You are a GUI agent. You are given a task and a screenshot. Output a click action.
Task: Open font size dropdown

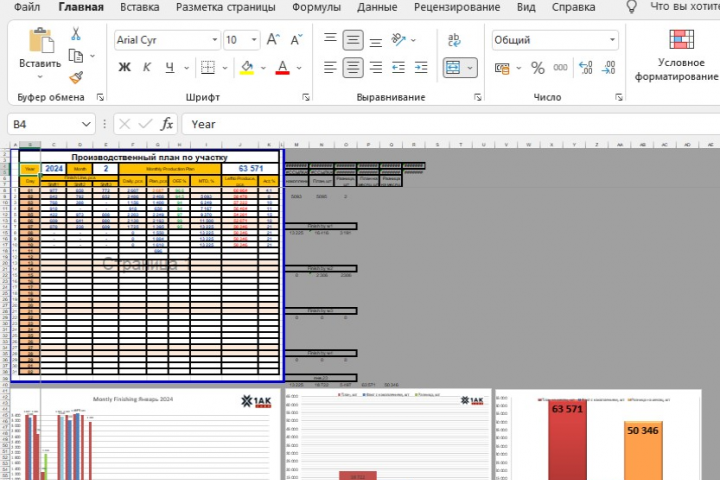[x=253, y=40]
